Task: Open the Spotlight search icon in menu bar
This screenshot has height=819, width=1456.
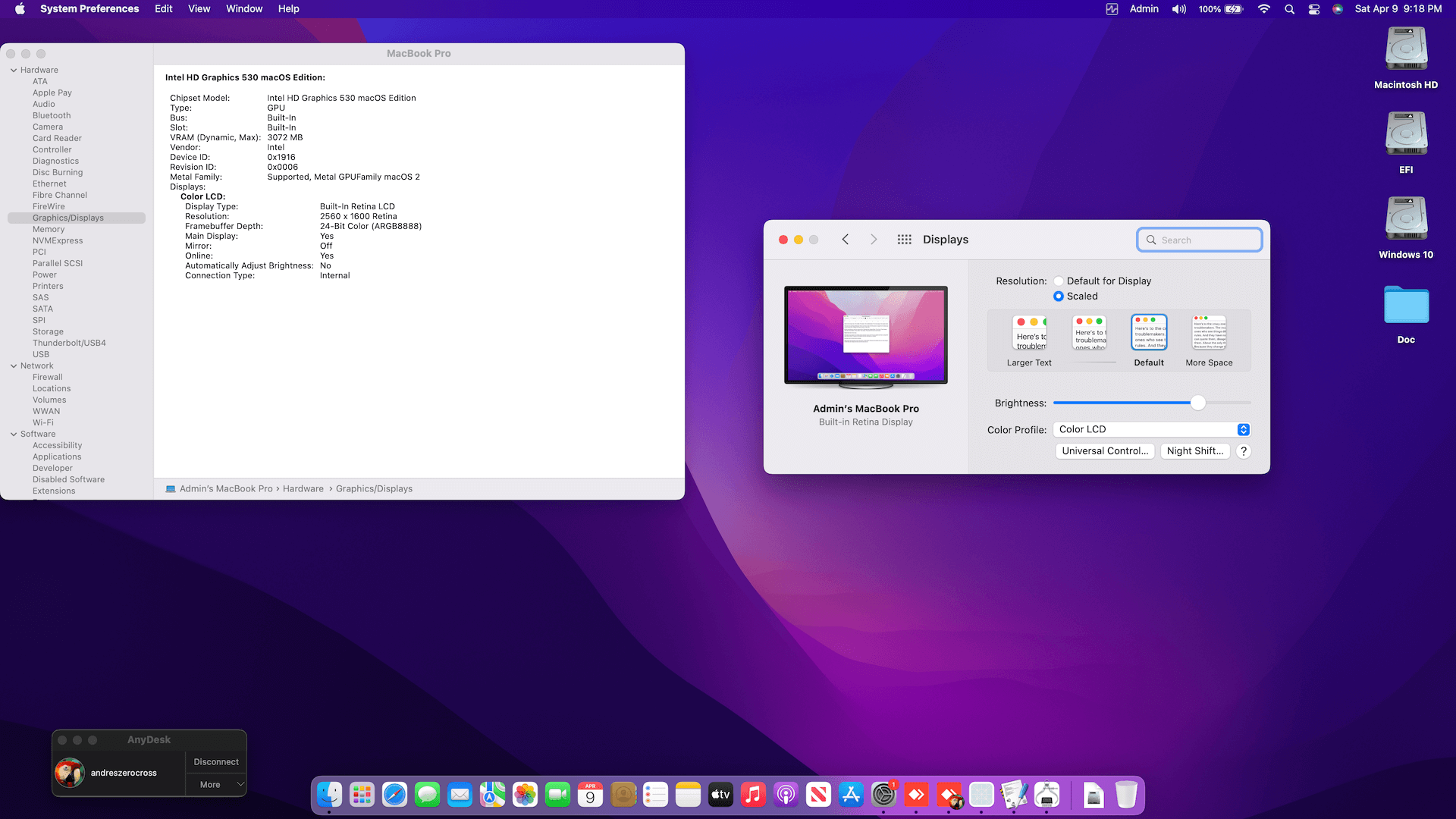Action: (x=1289, y=9)
